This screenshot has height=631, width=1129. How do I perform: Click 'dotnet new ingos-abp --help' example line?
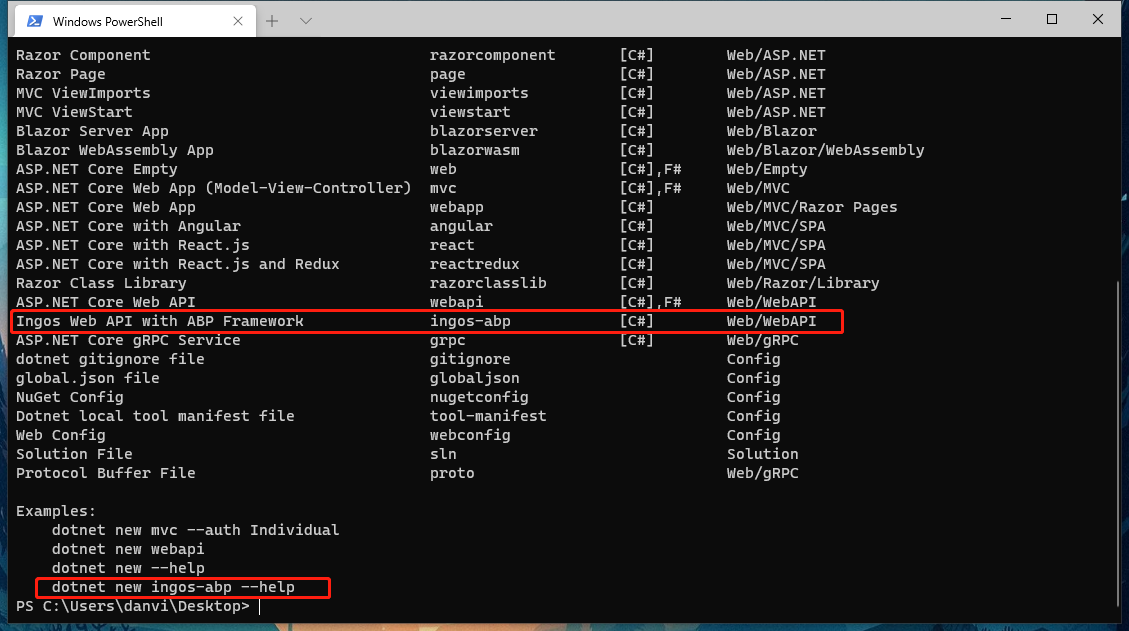pyautogui.click(x=173, y=587)
